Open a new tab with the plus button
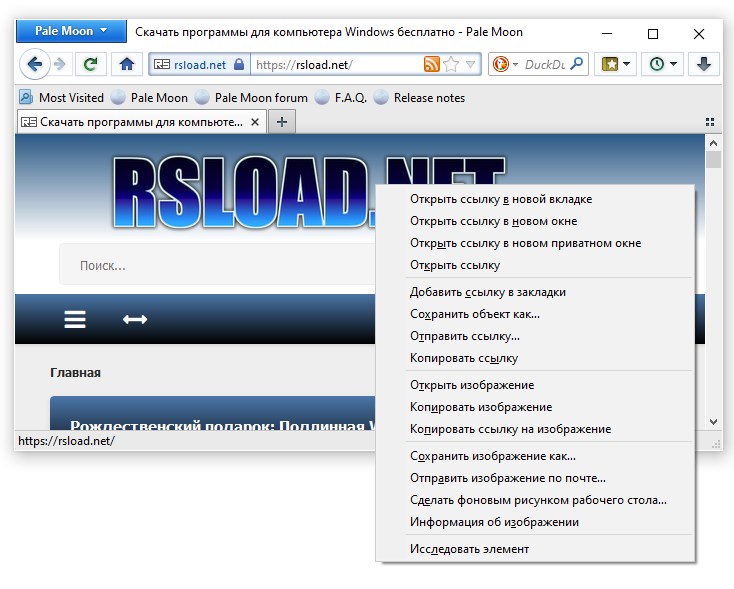Viewport: 734px width, 589px height. (x=281, y=122)
